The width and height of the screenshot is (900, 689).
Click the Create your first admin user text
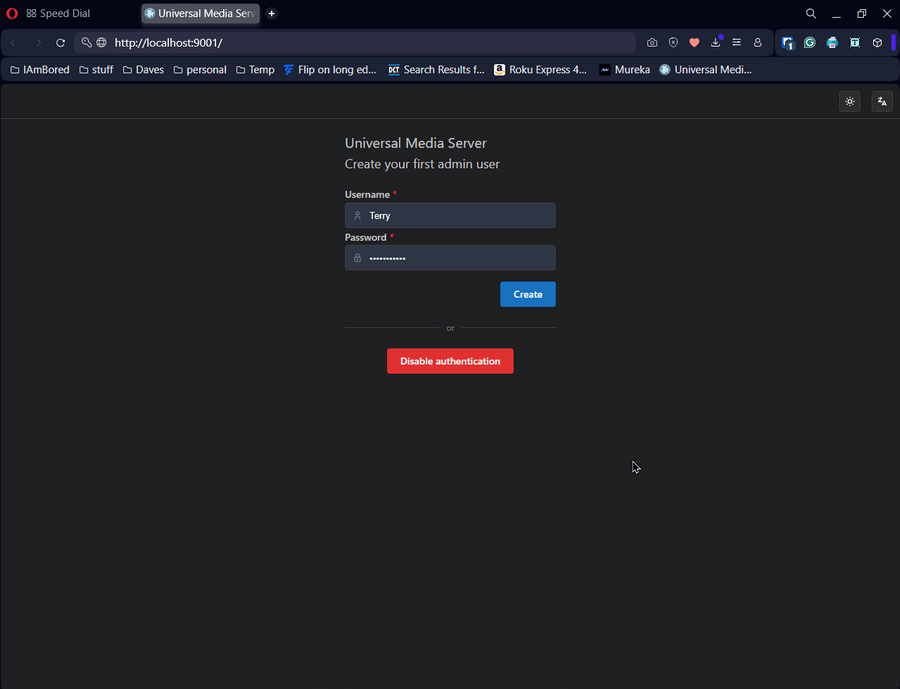(x=422, y=164)
